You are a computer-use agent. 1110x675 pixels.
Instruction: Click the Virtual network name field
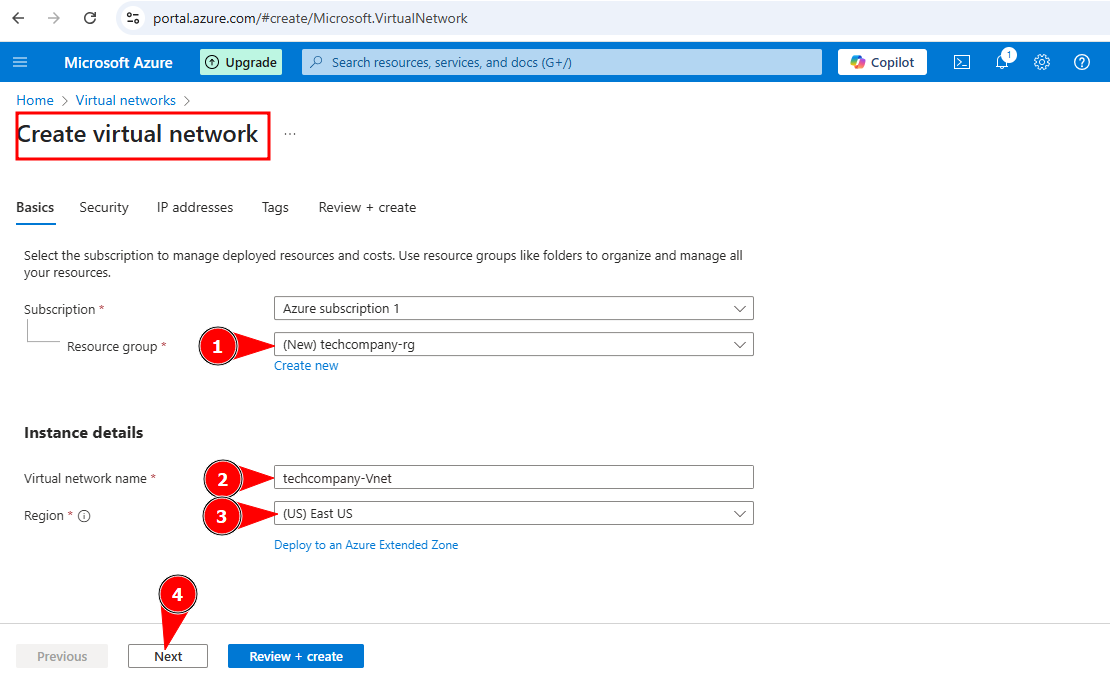(x=514, y=478)
